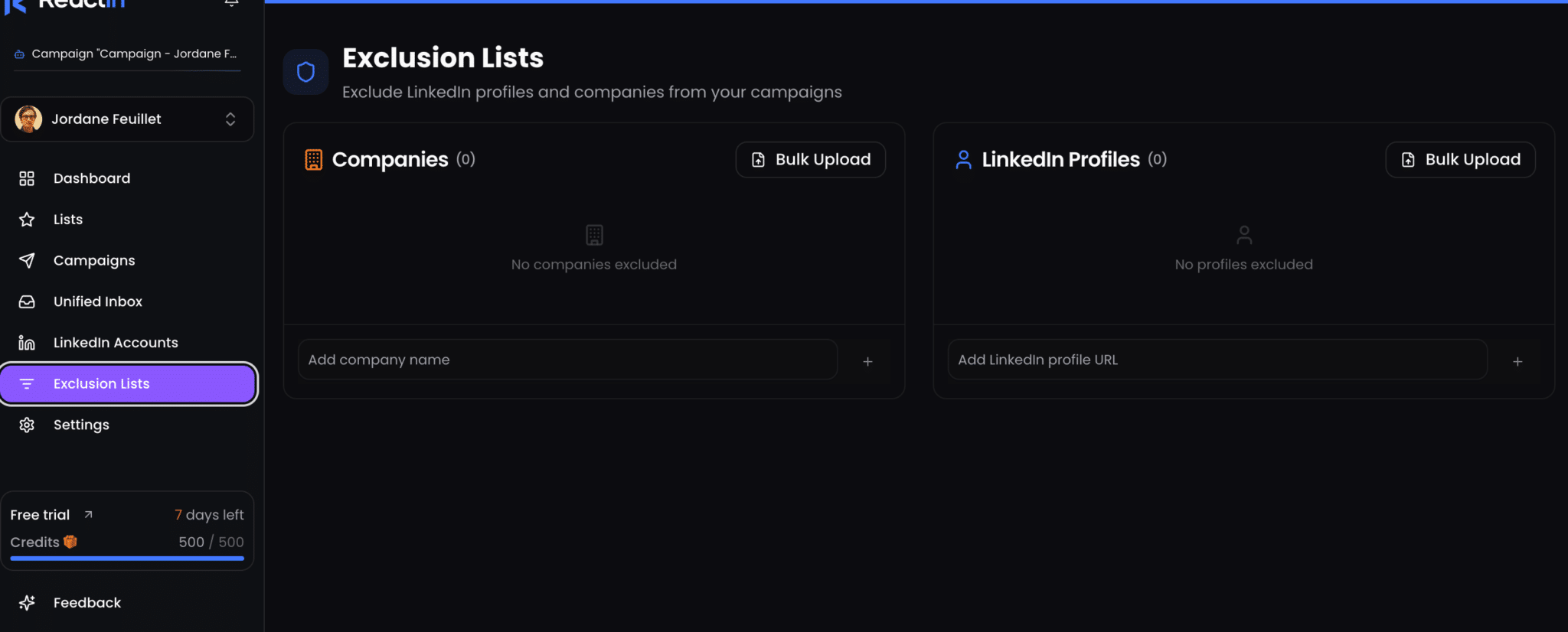
Task: Open Campaigns from the sidebar
Action: click(x=94, y=261)
